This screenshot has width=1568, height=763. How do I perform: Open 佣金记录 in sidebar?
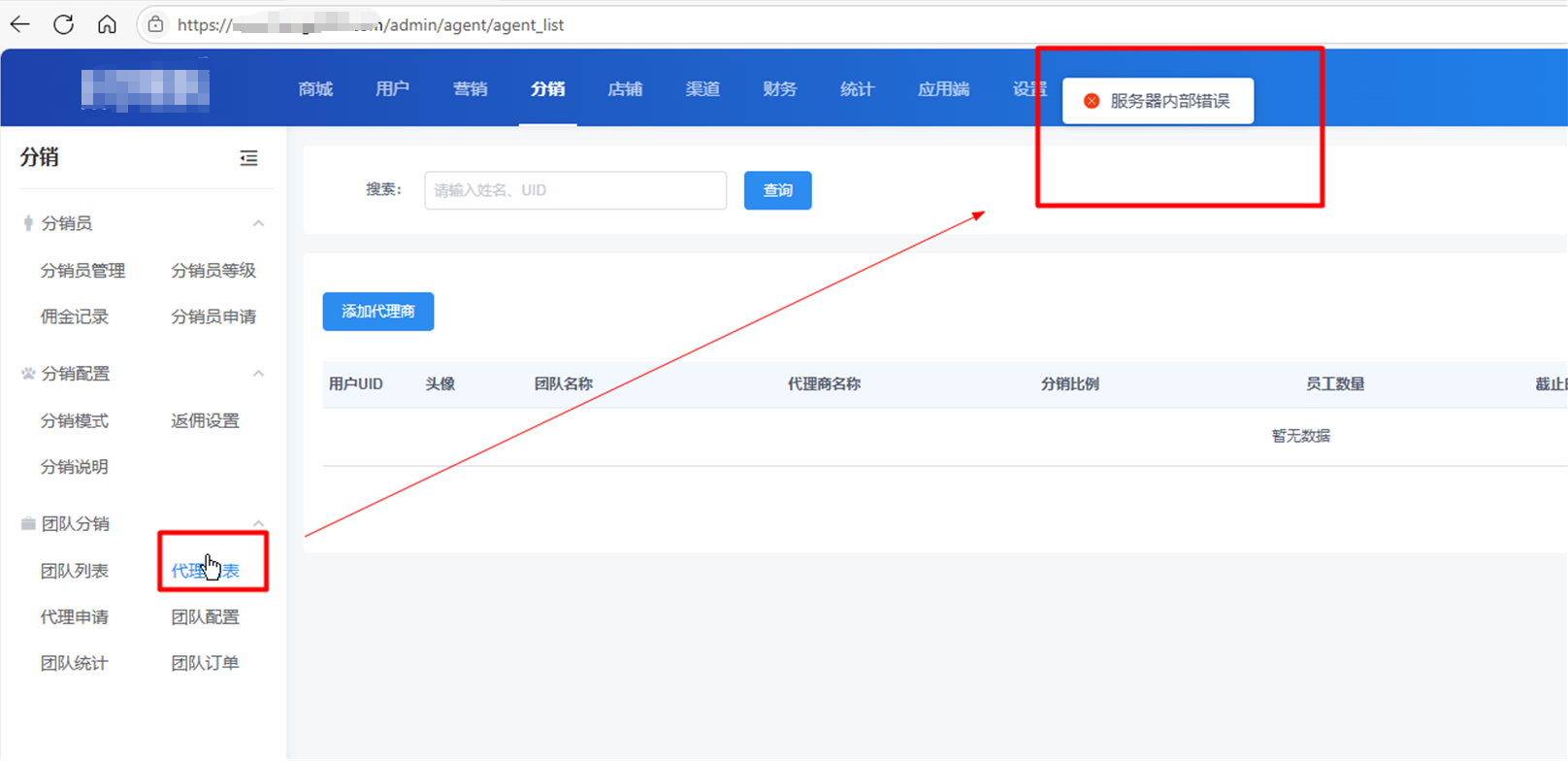tap(74, 316)
